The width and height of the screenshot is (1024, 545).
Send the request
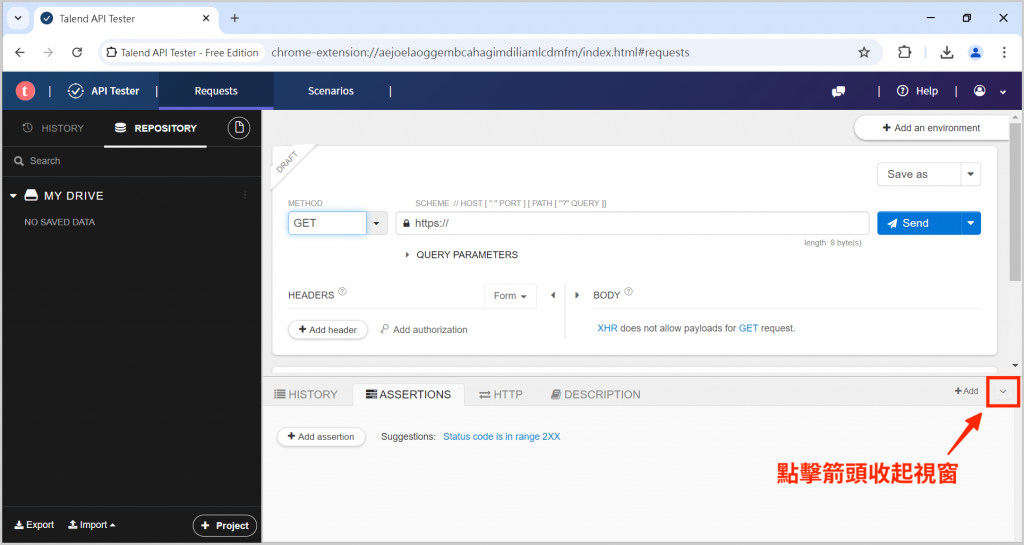click(x=919, y=223)
